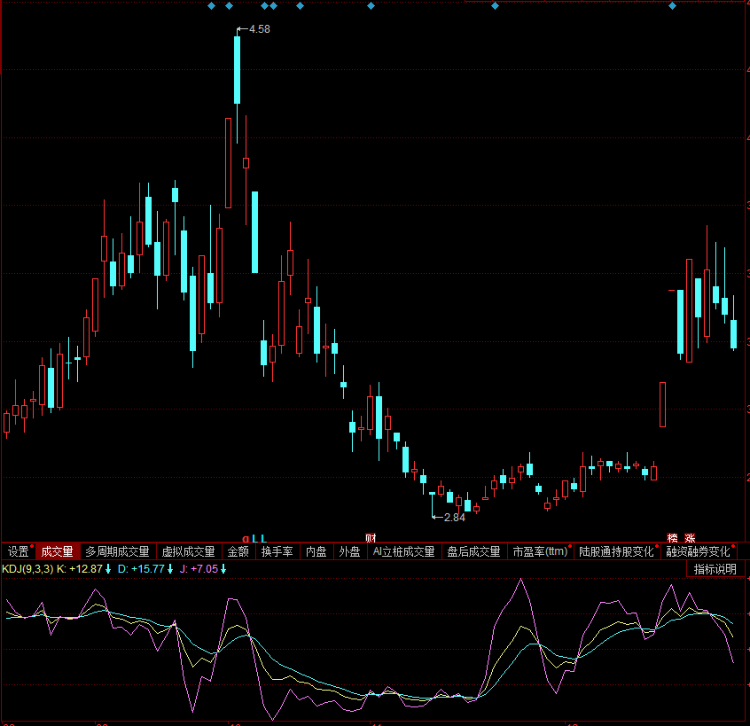Click the 财 financial report marker
The width and height of the screenshot is (750, 726).
[x=371, y=537]
